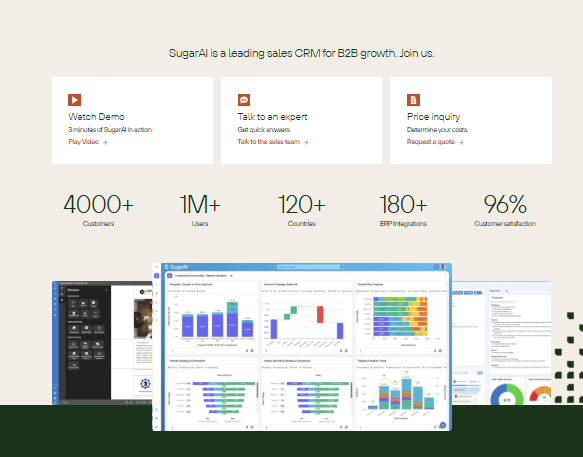
Task: Open the dark editor screenshot on the left
Action: [102, 343]
